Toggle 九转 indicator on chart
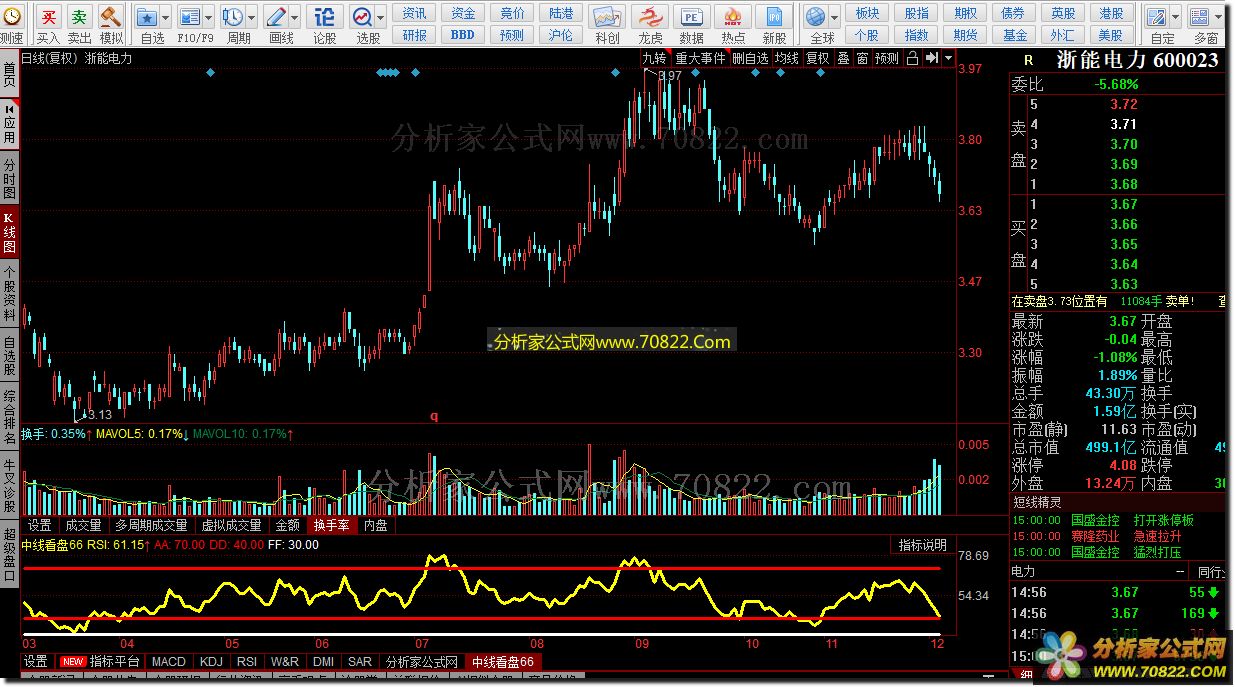The width and height of the screenshot is (1235, 687). click(x=654, y=58)
